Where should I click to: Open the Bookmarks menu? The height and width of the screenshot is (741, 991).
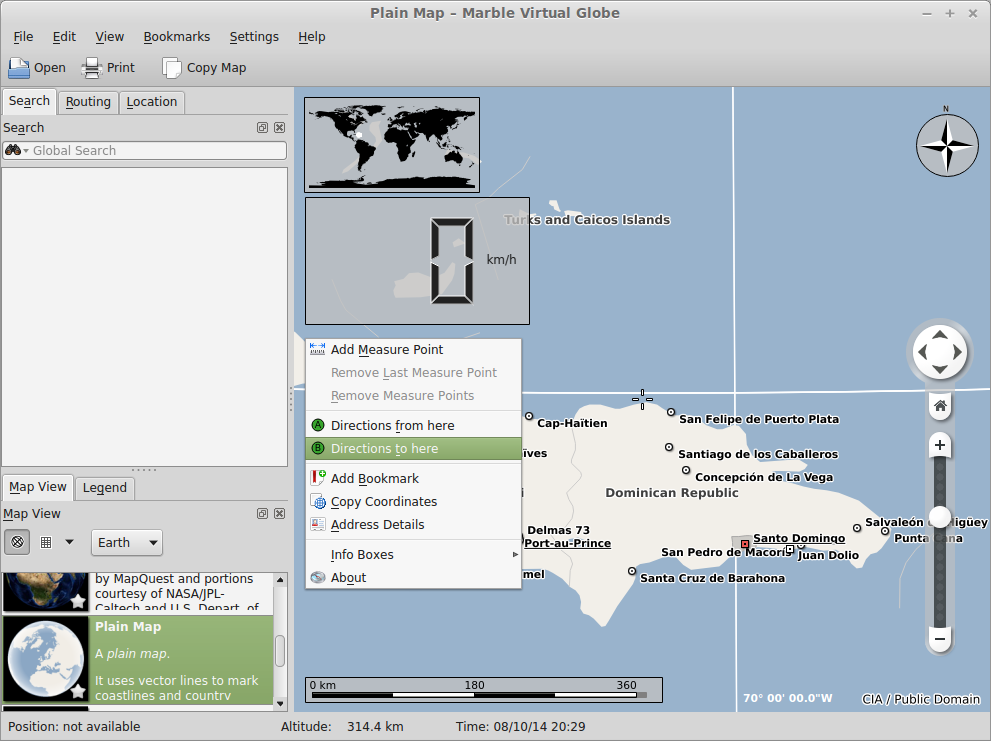tap(176, 37)
